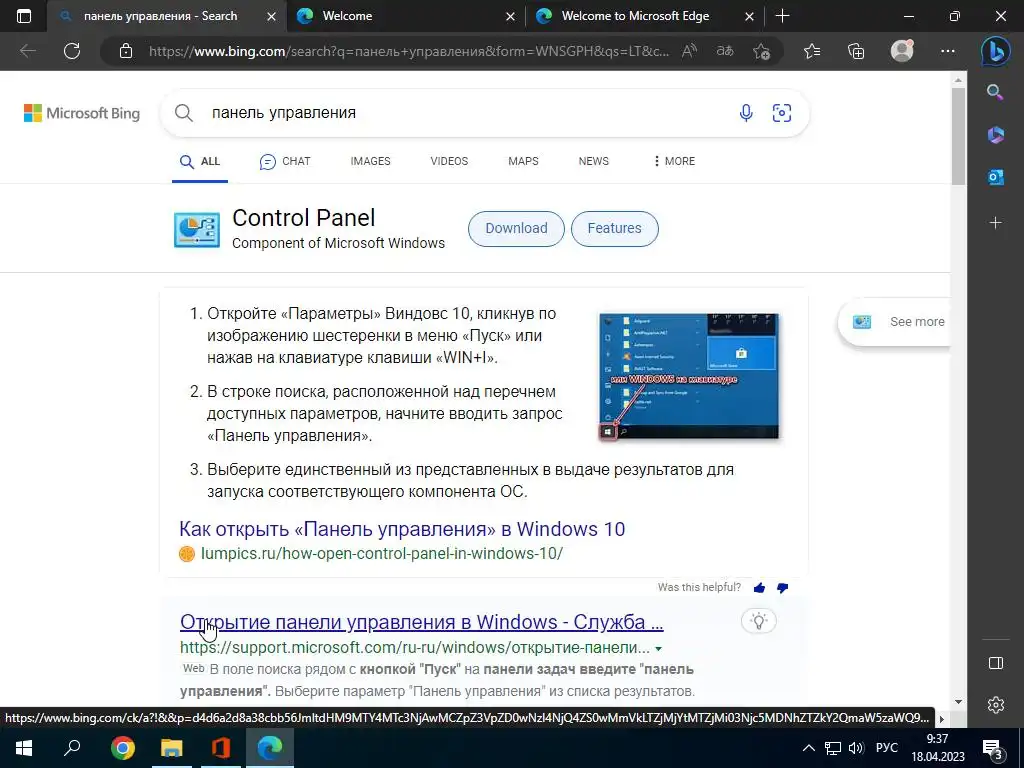Open Settings and more ellipsis menu
Image resolution: width=1024 pixels, height=768 pixels.
[x=948, y=51]
